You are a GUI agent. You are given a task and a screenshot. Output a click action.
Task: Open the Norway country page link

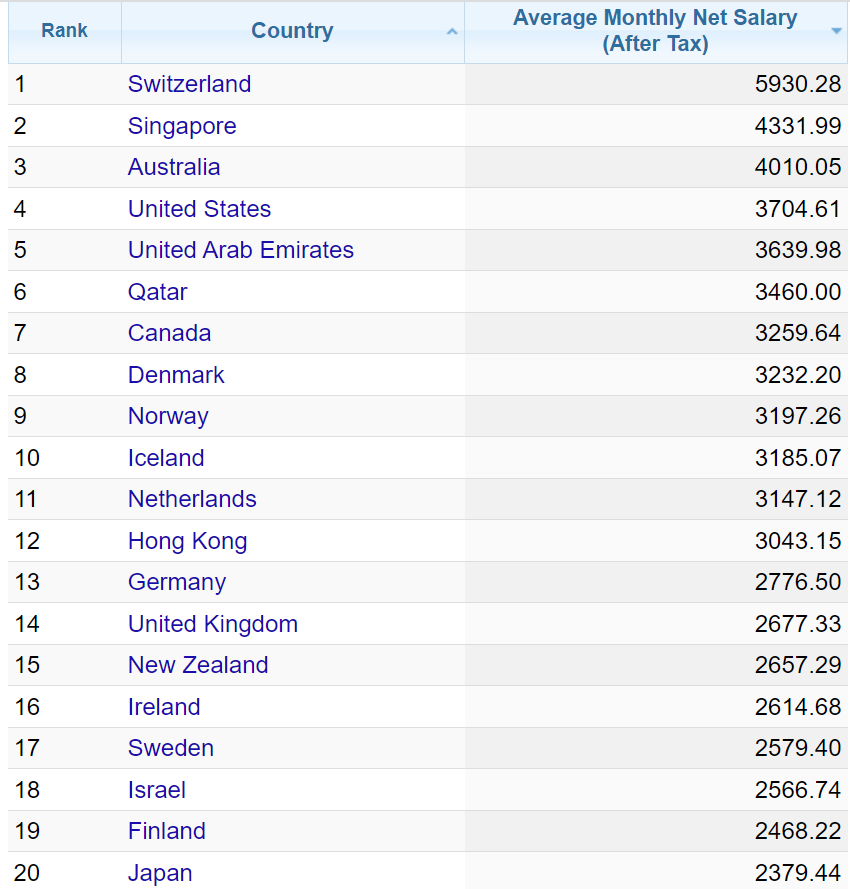click(x=168, y=416)
